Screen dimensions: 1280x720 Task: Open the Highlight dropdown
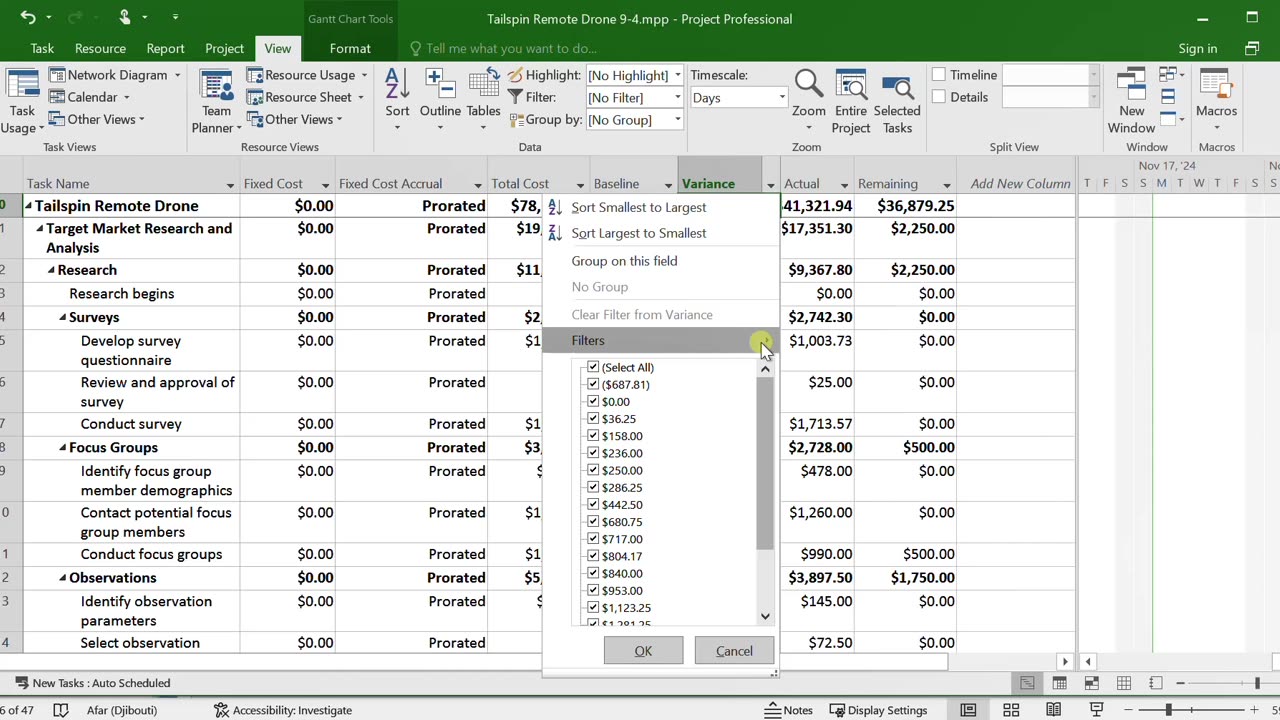click(x=677, y=75)
